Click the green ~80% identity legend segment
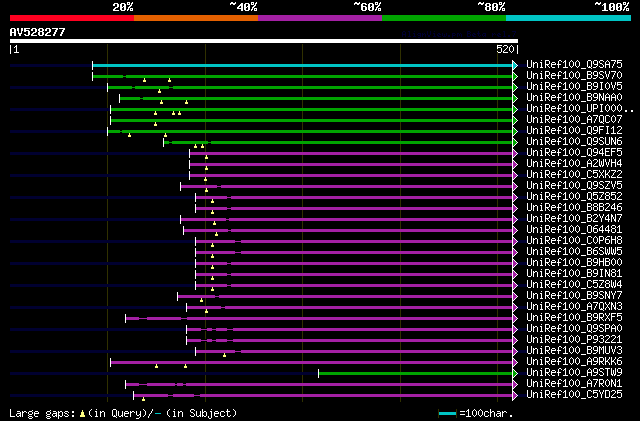The height and width of the screenshot is (421, 640). (444, 18)
